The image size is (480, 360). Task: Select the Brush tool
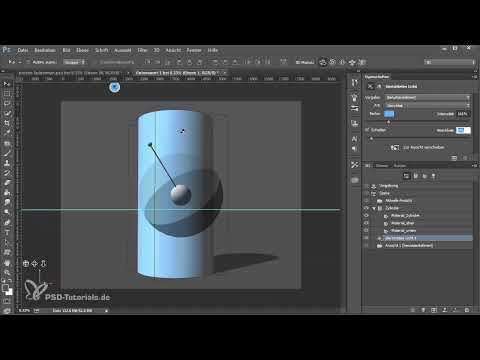(x=7, y=153)
